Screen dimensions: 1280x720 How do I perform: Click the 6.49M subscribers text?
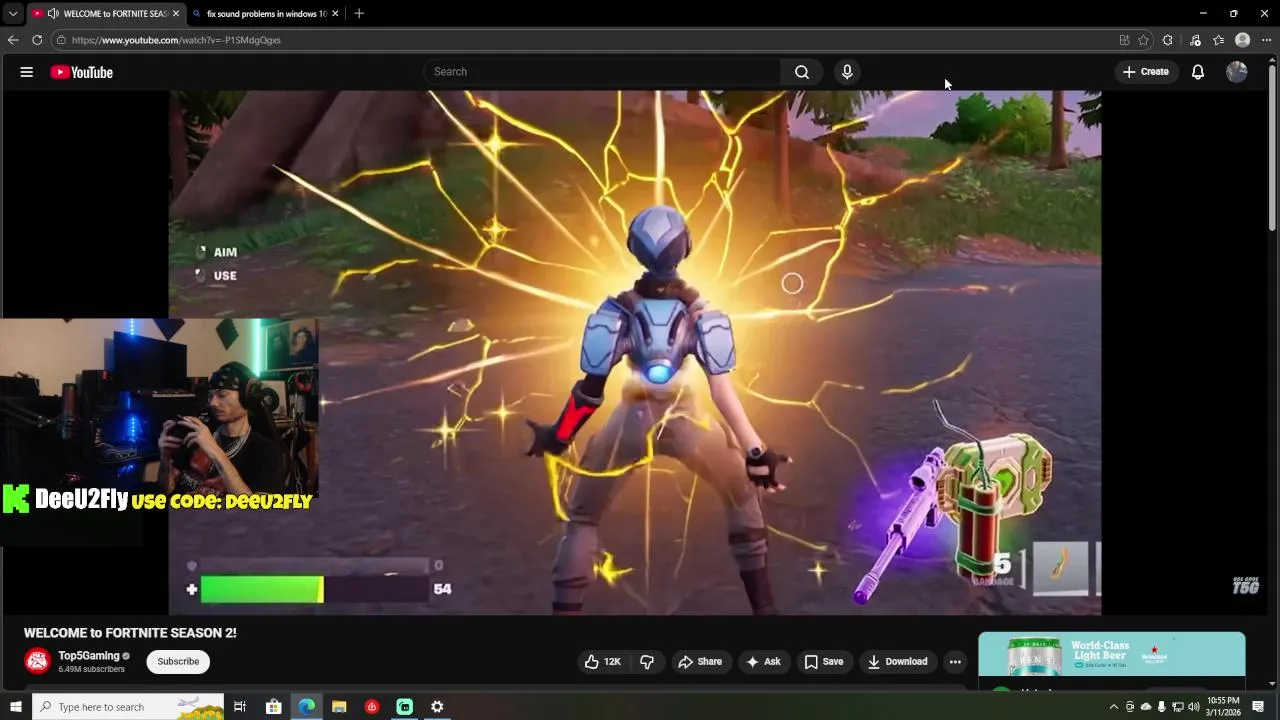point(91,669)
